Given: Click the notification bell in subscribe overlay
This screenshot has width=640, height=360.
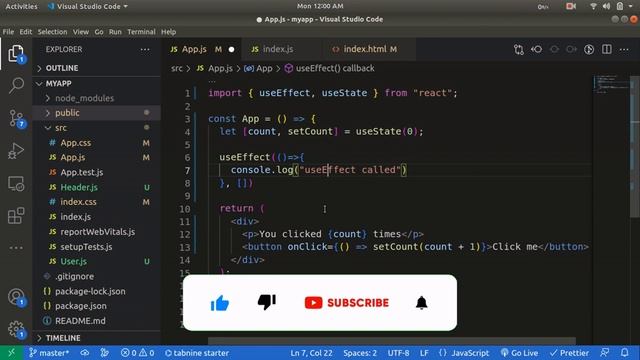Looking at the screenshot, I should 421,303.
